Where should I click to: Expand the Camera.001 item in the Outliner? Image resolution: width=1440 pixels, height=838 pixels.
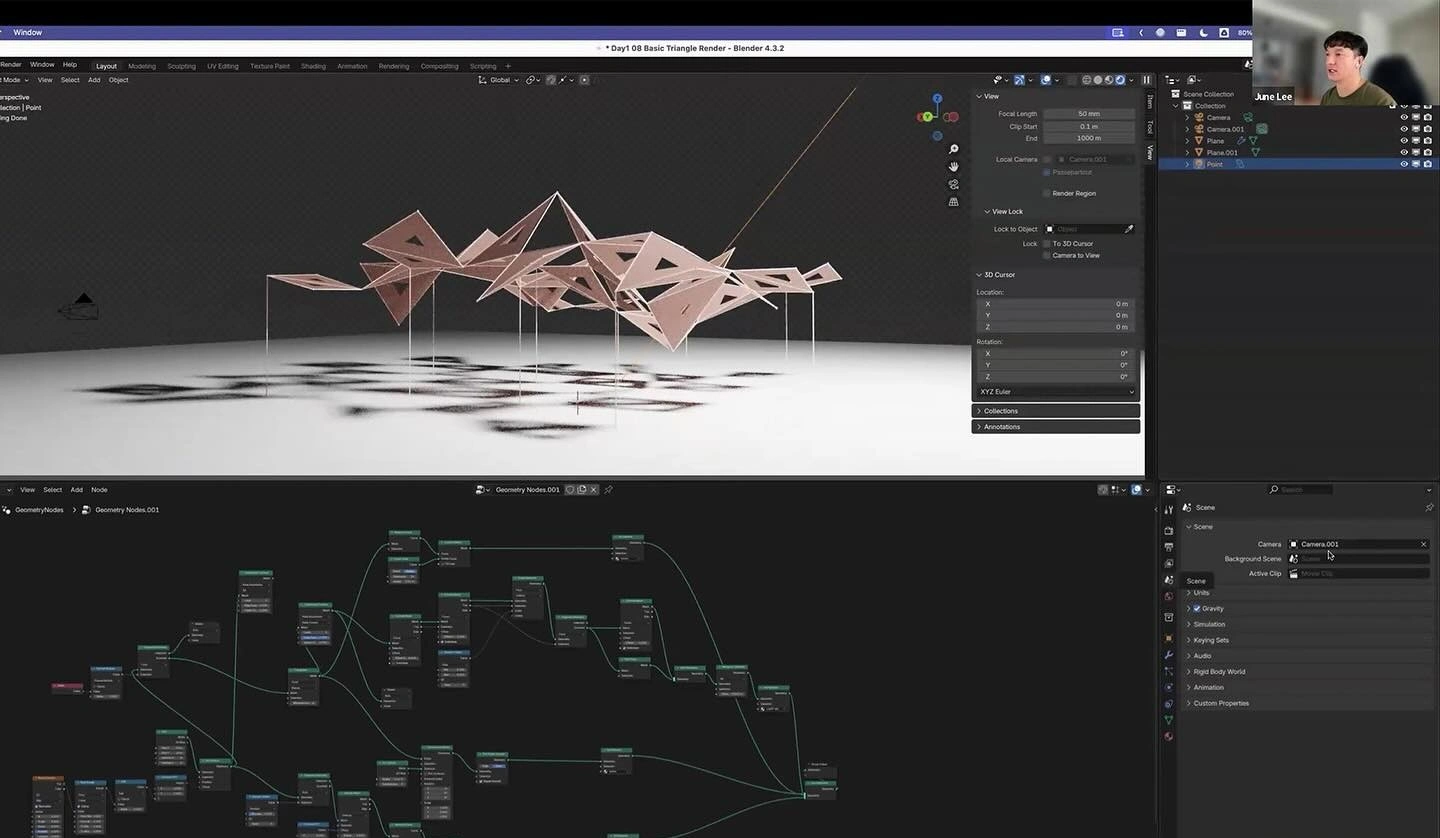point(1187,128)
